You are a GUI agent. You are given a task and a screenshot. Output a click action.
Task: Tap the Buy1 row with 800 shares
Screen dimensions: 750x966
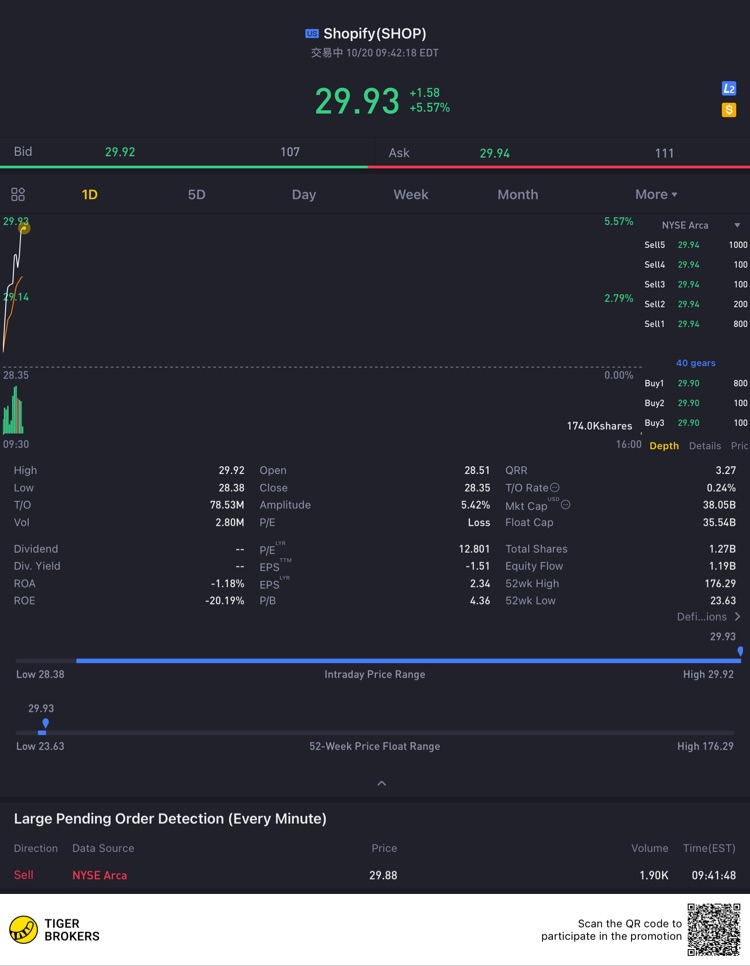coord(696,383)
